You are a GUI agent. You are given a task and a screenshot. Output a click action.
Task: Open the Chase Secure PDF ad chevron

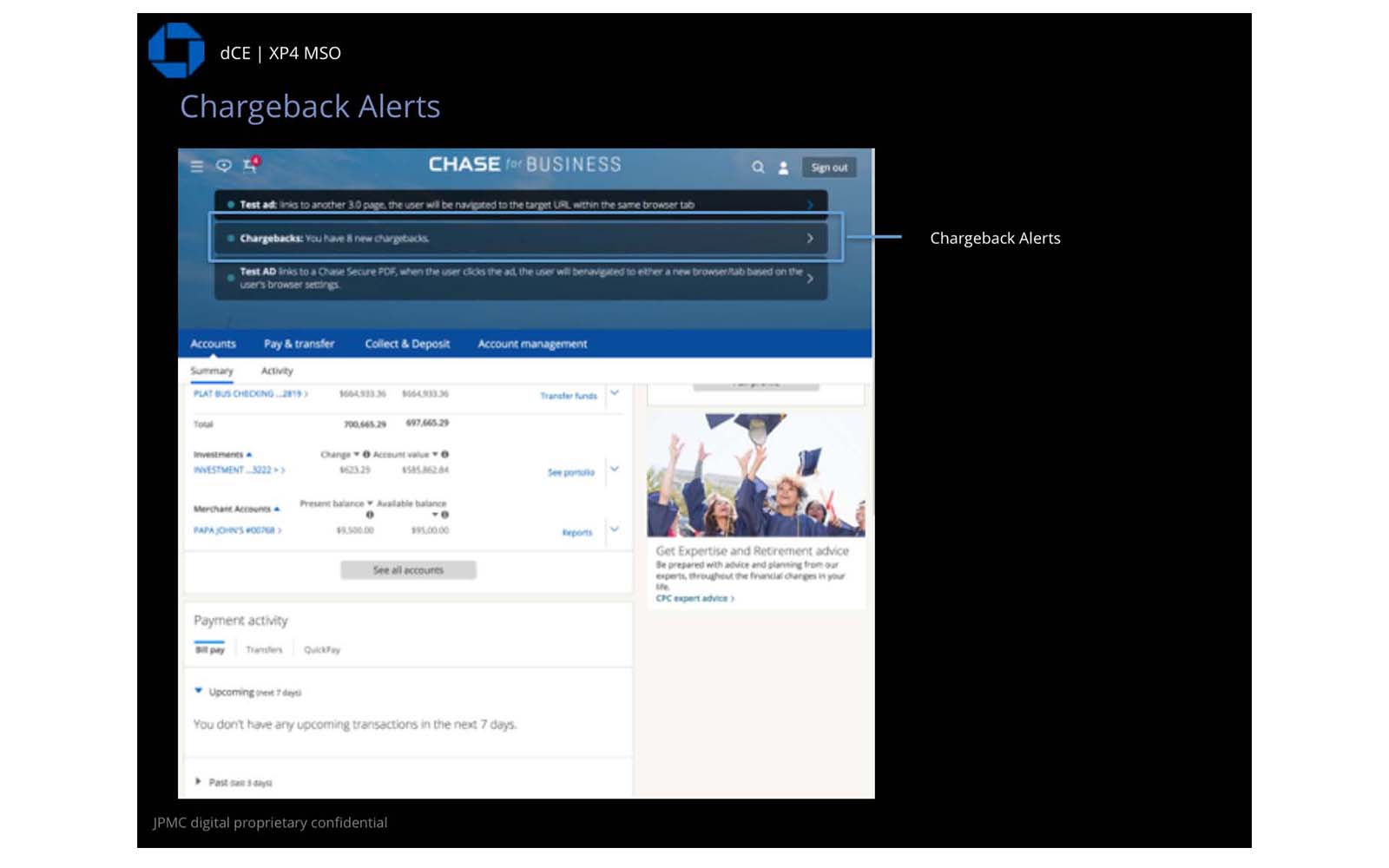tap(810, 279)
